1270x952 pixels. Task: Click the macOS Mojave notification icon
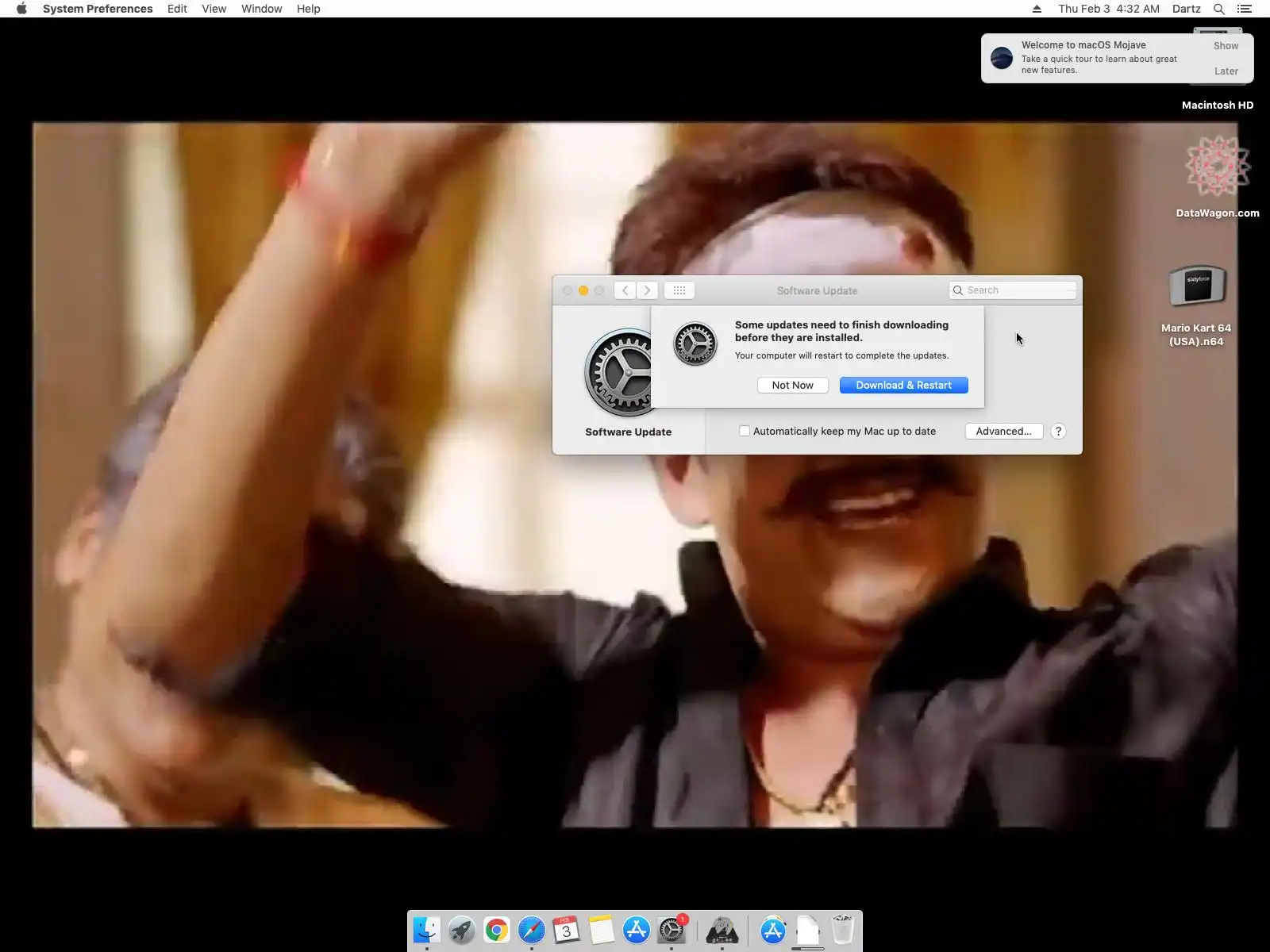tap(1002, 58)
